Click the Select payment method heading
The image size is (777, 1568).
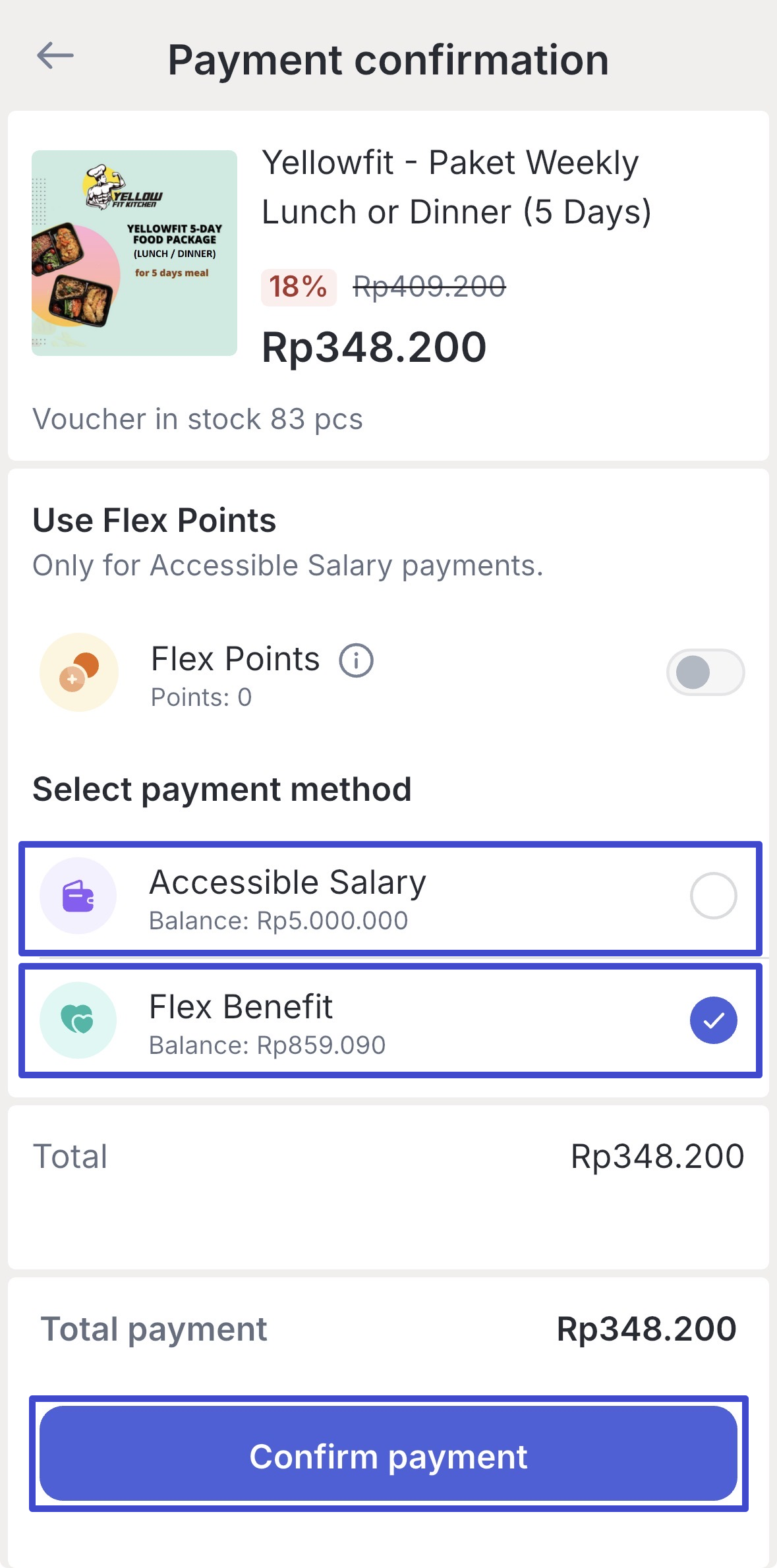[222, 790]
